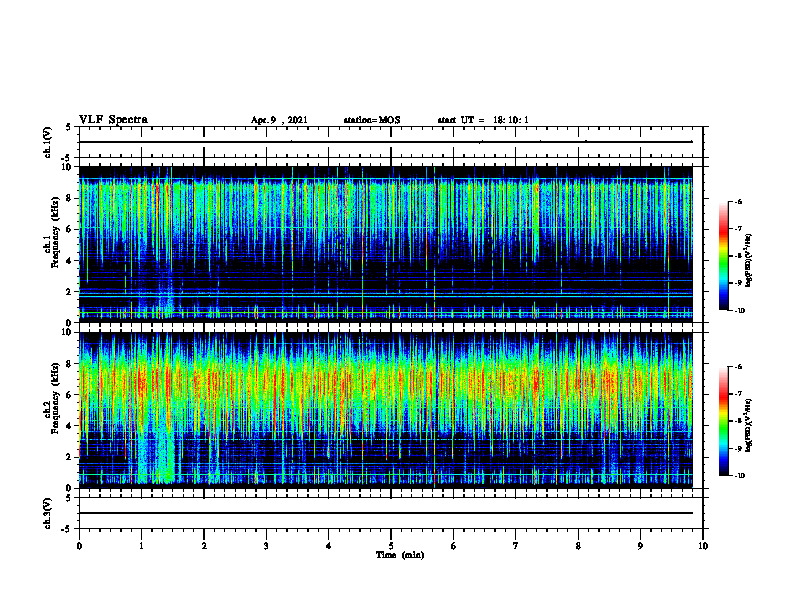Image resolution: width=792 pixels, height=612 pixels.
Task: Click the ch.1 colorbar log(PSD) unit label
Action: tap(749, 261)
